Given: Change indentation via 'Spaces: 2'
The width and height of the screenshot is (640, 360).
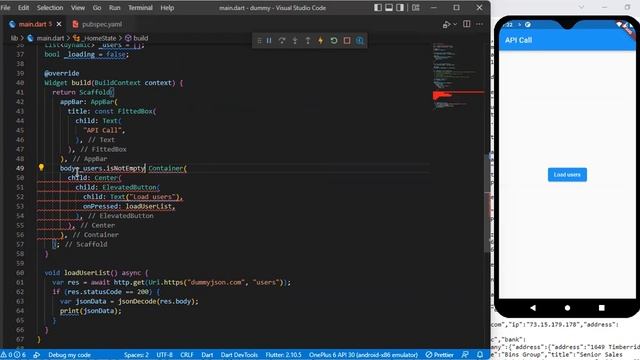Looking at the screenshot, I should coord(136,355).
